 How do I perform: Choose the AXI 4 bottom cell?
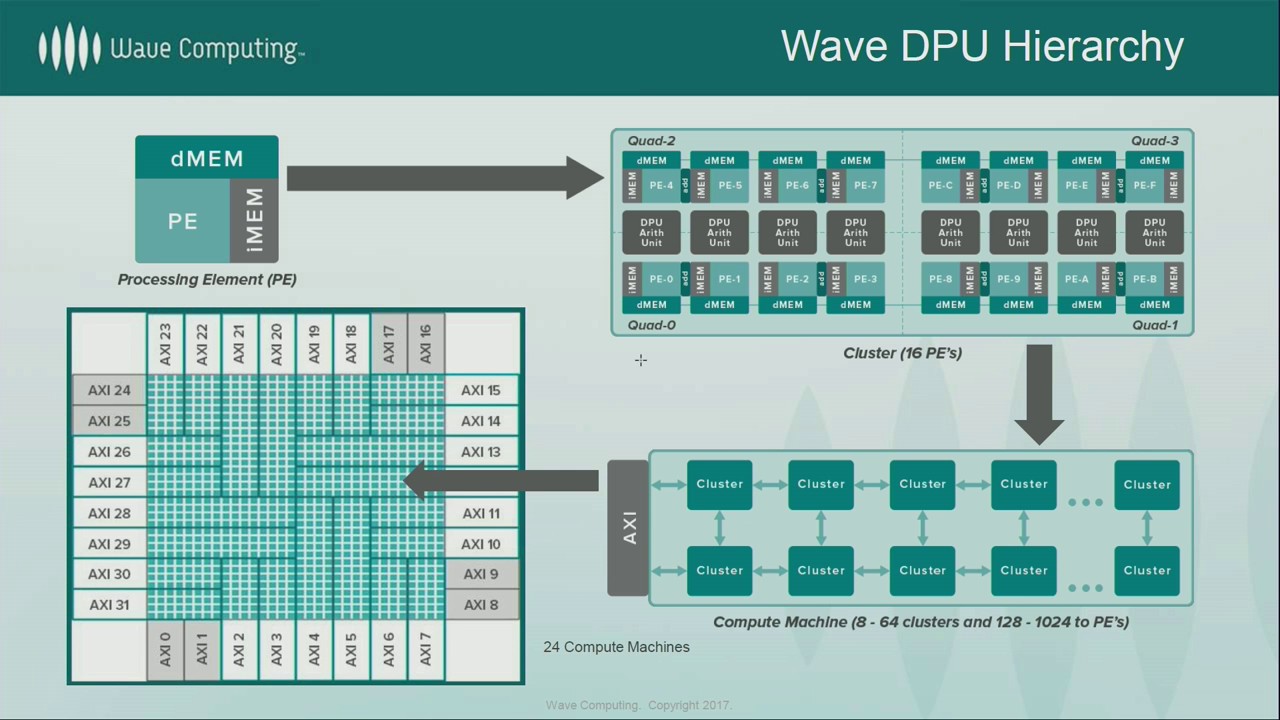[314, 650]
